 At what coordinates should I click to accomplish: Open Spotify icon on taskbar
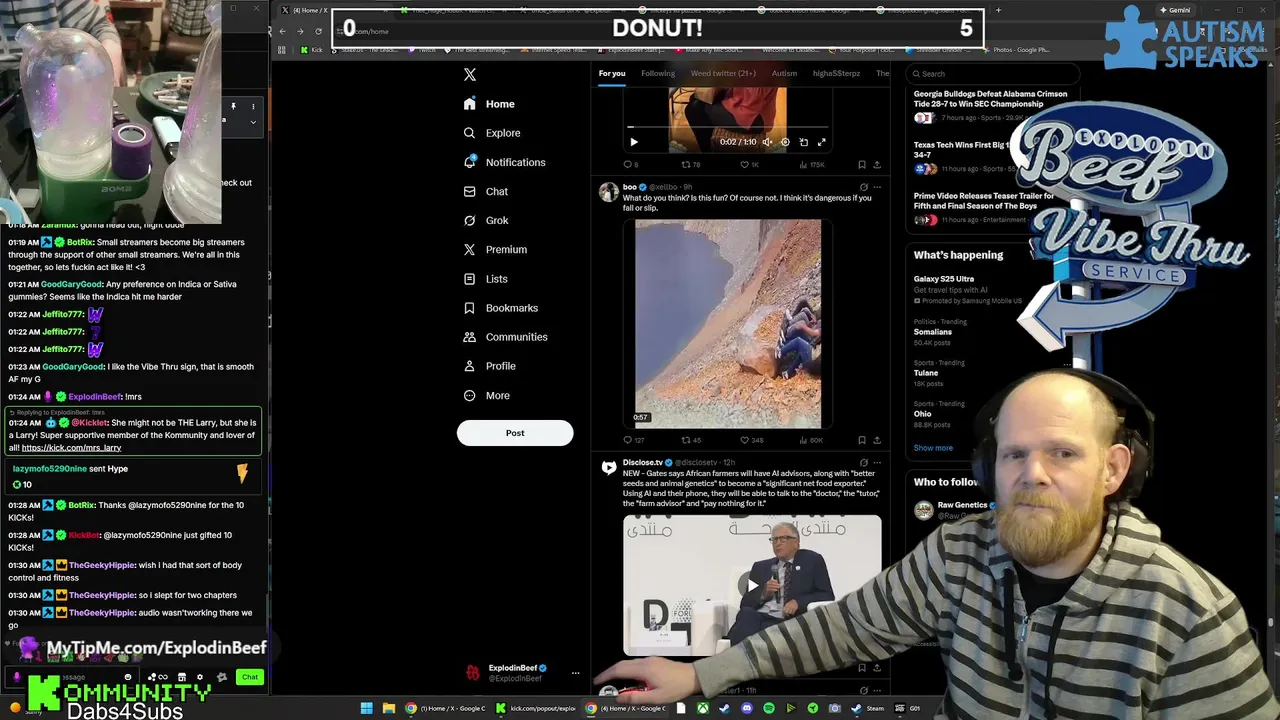click(769, 708)
